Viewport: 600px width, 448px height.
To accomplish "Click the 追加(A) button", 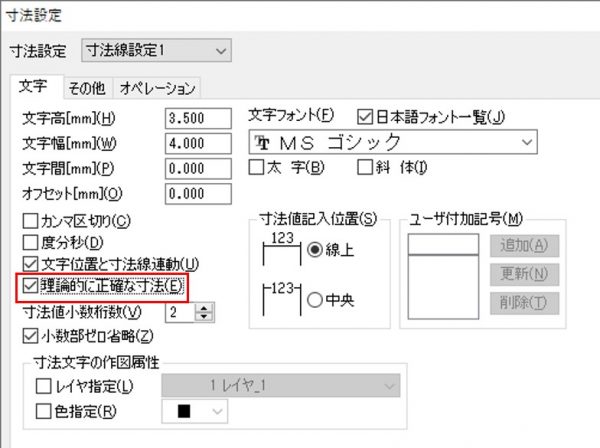I will click(524, 246).
